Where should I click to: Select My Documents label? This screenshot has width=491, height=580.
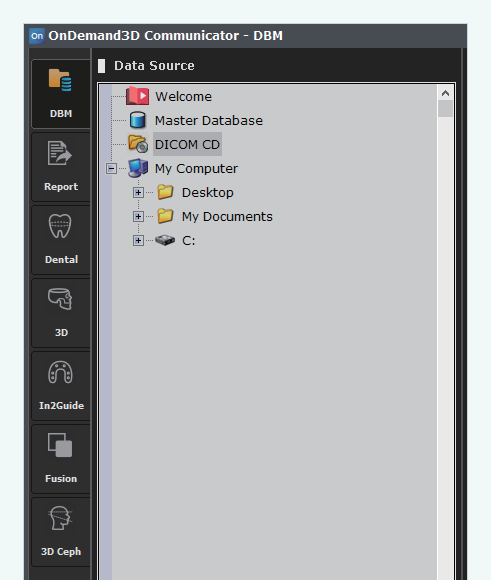tap(227, 217)
